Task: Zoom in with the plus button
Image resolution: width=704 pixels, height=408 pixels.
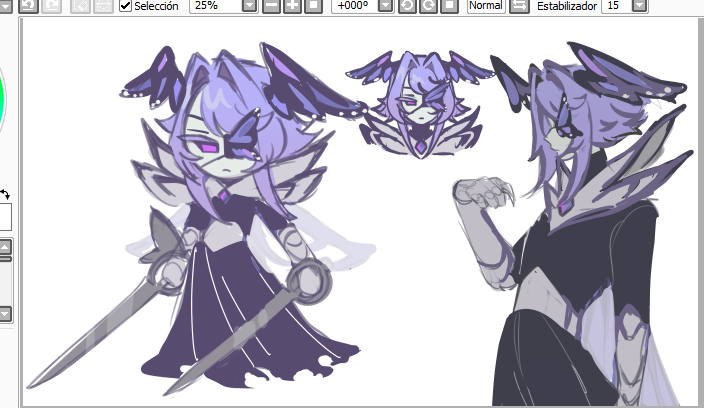Action: point(292,5)
